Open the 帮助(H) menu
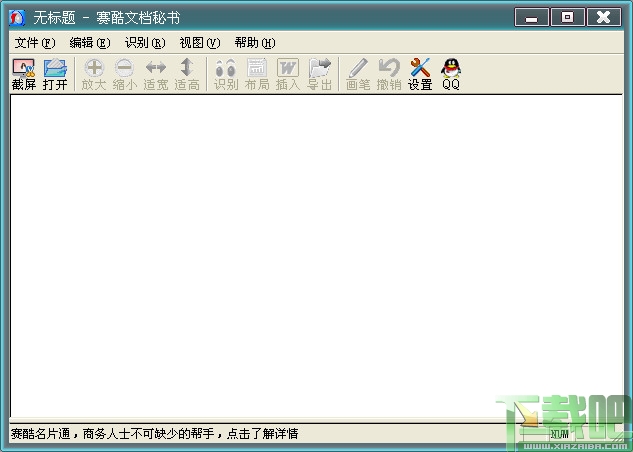The height and width of the screenshot is (452, 633). click(x=255, y=42)
